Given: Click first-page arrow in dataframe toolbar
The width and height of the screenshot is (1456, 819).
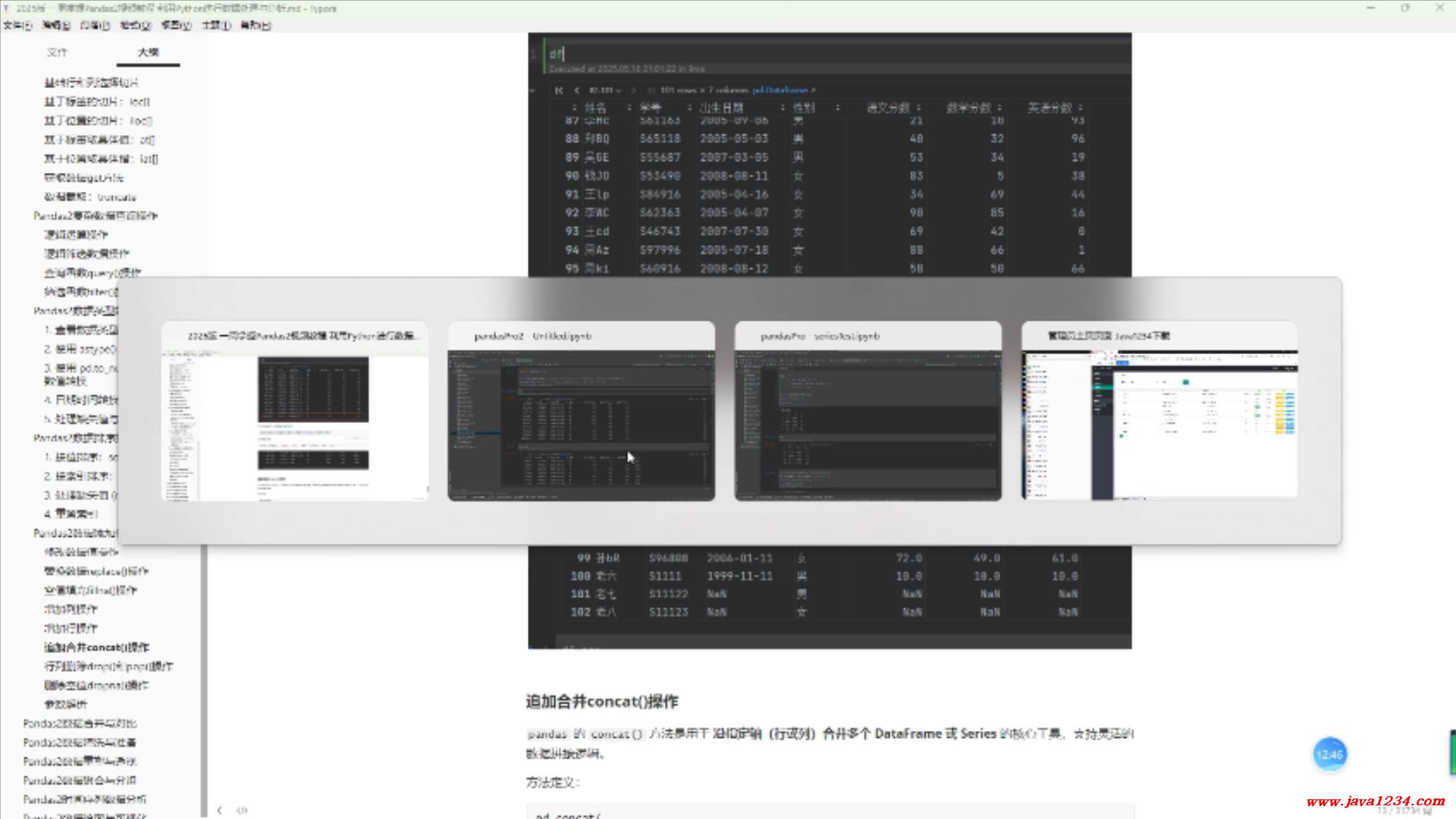Looking at the screenshot, I should pyautogui.click(x=559, y=90).
